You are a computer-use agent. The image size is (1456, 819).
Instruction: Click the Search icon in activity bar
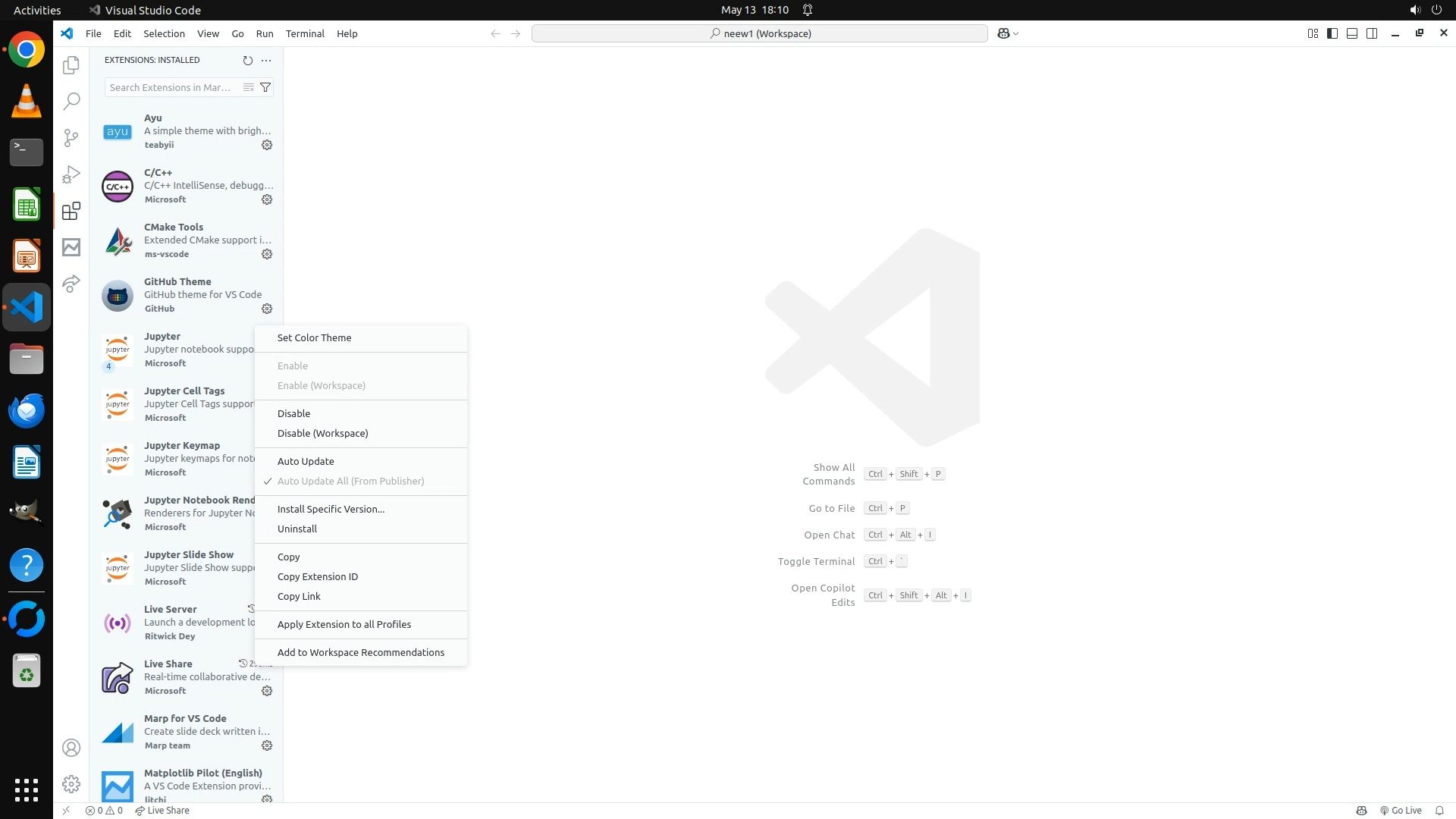71,101
